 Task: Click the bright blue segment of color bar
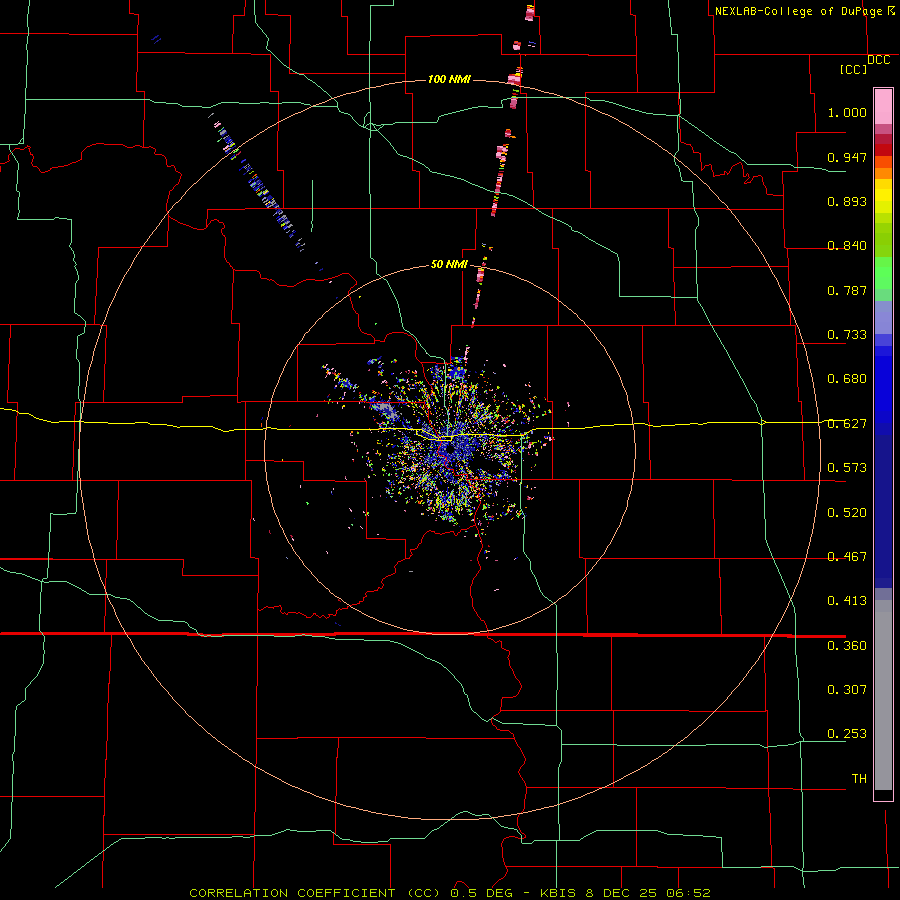883,390
